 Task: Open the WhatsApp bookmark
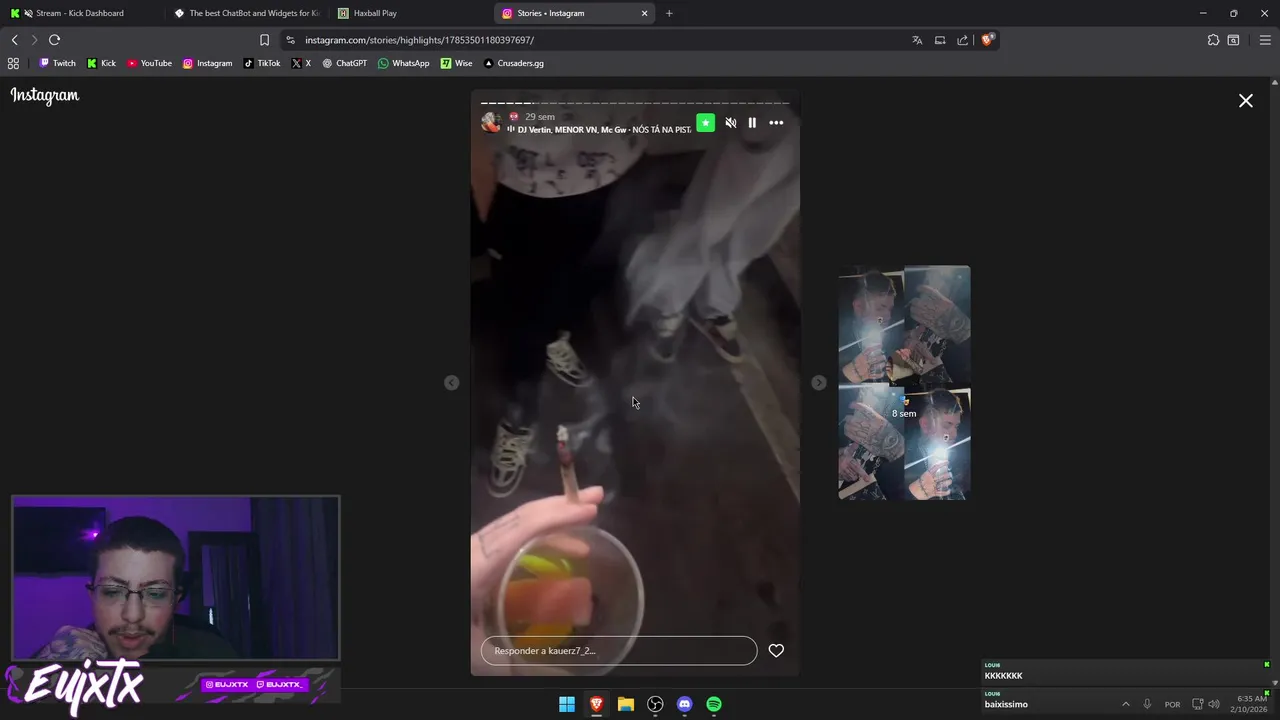403,63
